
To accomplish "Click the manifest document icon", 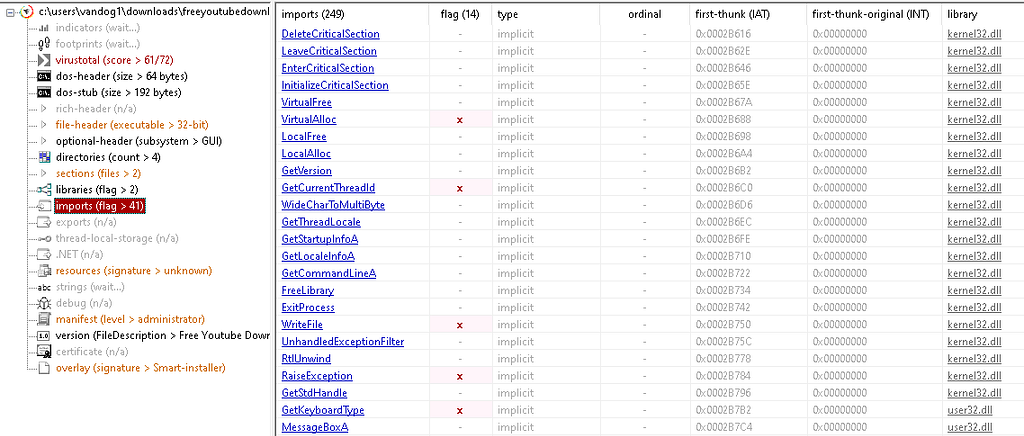I will click(x=44, y=320).
